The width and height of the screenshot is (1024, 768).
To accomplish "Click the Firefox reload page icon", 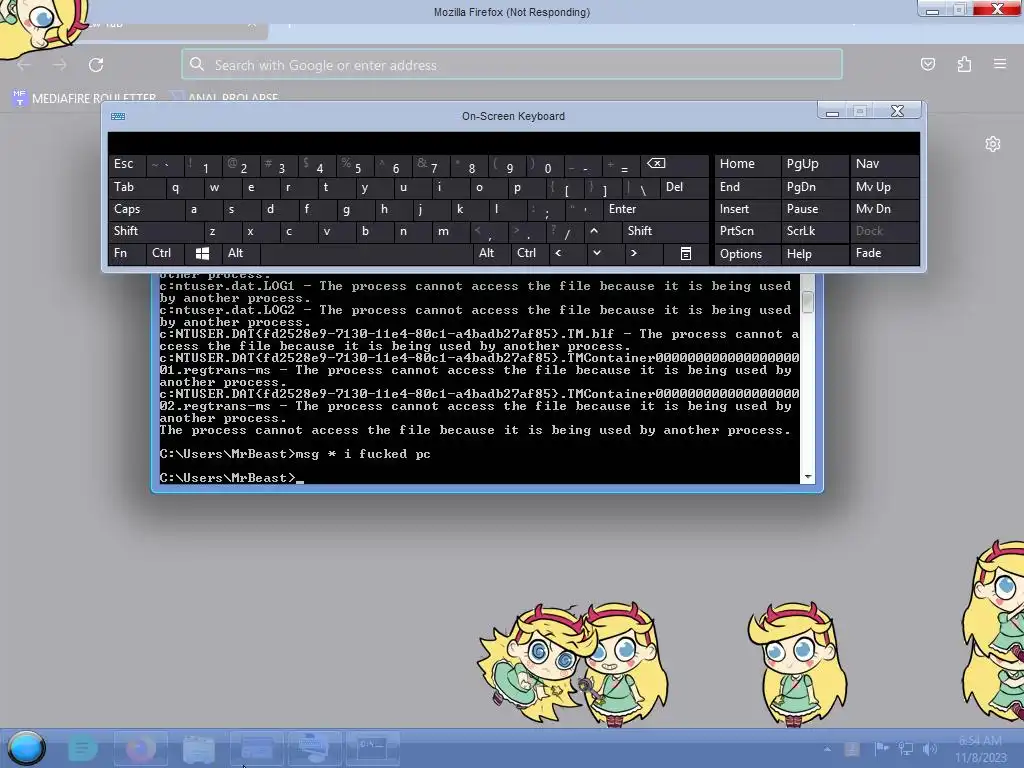I will pyautogui.click(x=96, y=65).
